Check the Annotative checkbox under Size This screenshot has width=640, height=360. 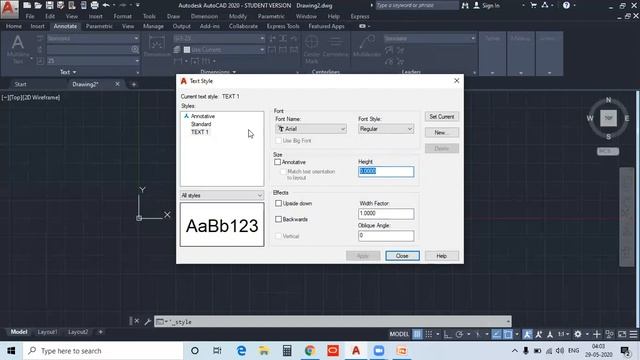[x=278, y=162]
